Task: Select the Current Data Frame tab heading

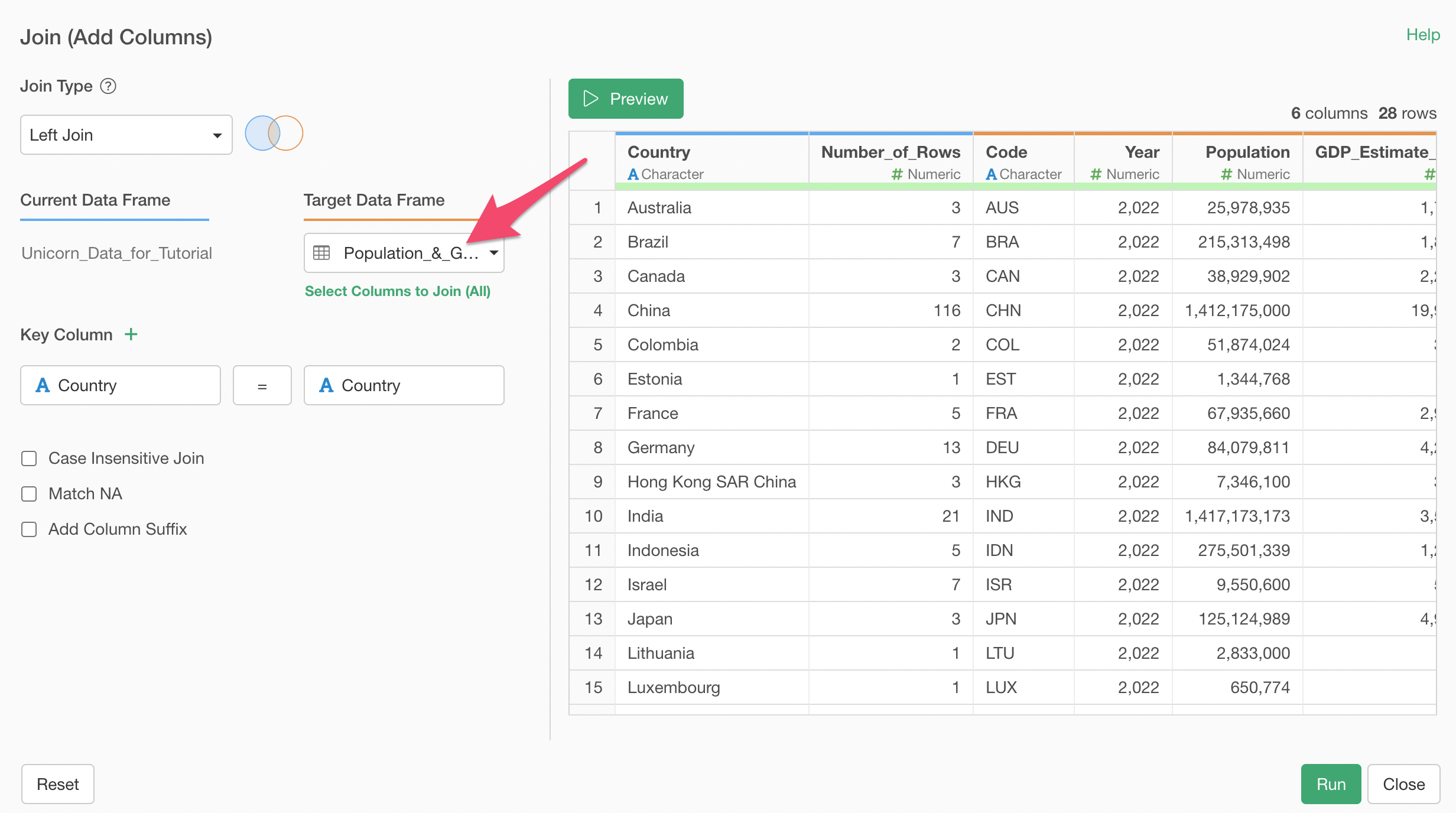Action: click(95, 200)
